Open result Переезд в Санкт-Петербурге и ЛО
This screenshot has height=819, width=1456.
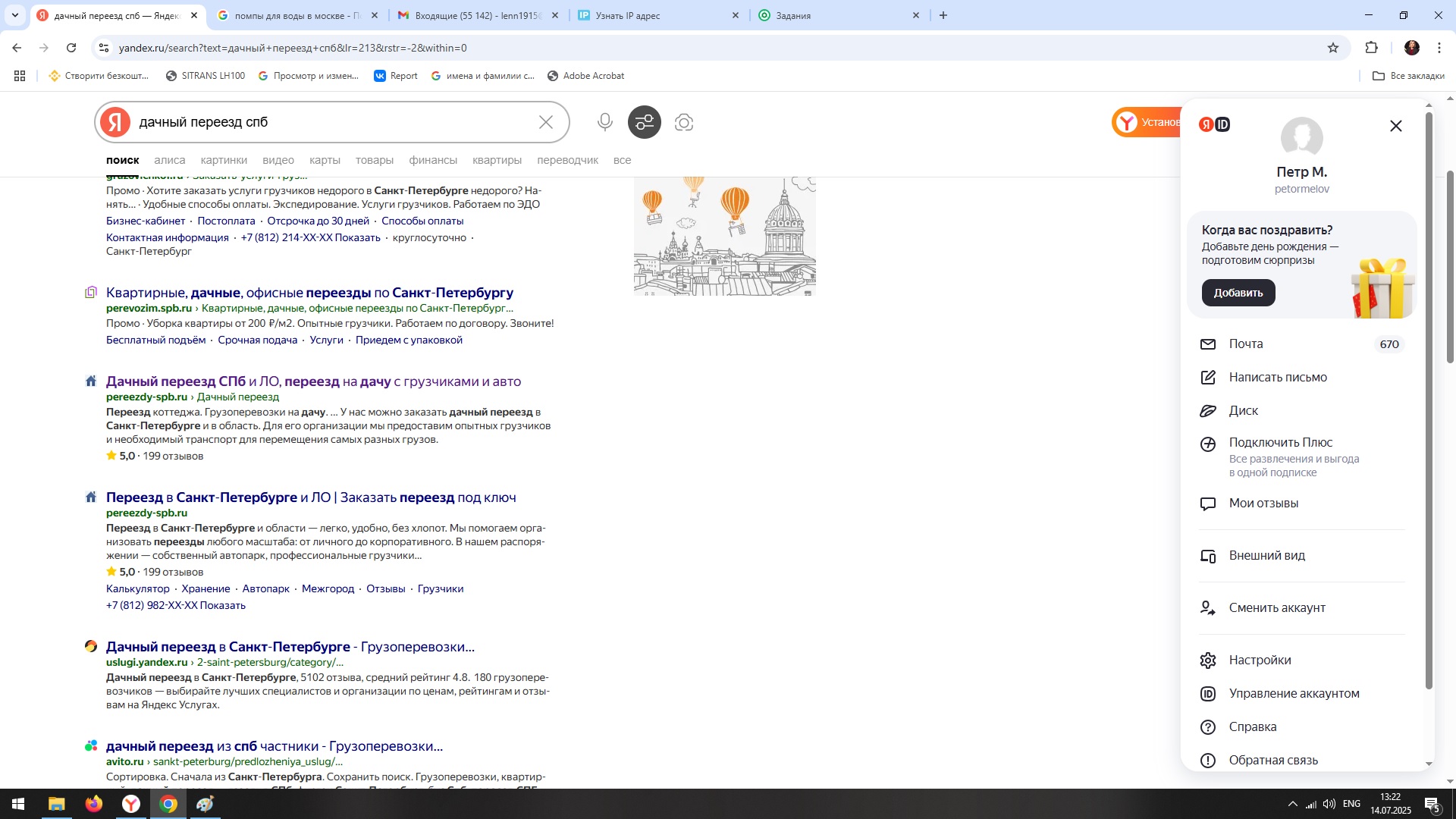[x=311, y=497]
